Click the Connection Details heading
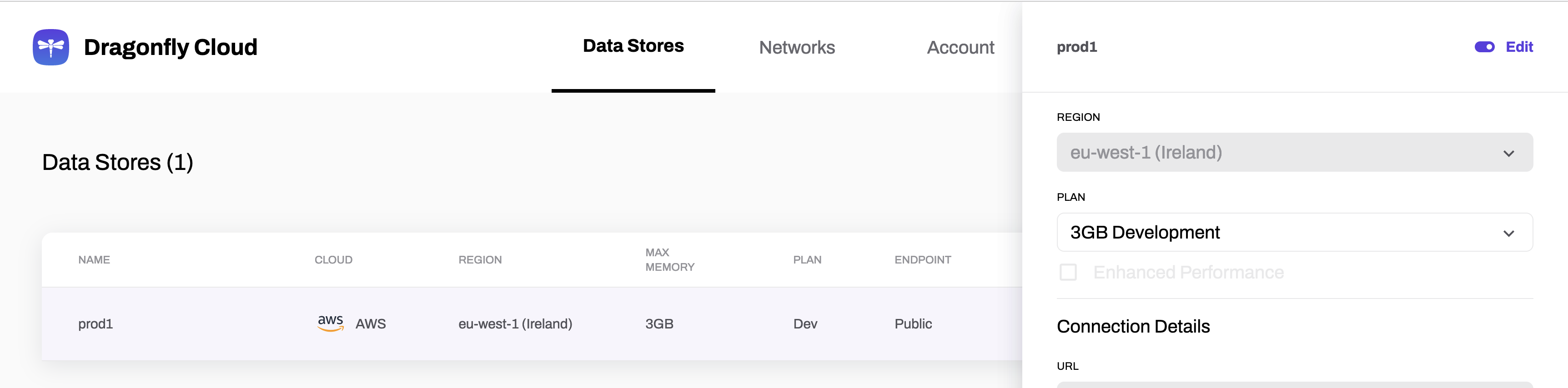Viewport: 1568px width, 388px height. pos(1133,326)
